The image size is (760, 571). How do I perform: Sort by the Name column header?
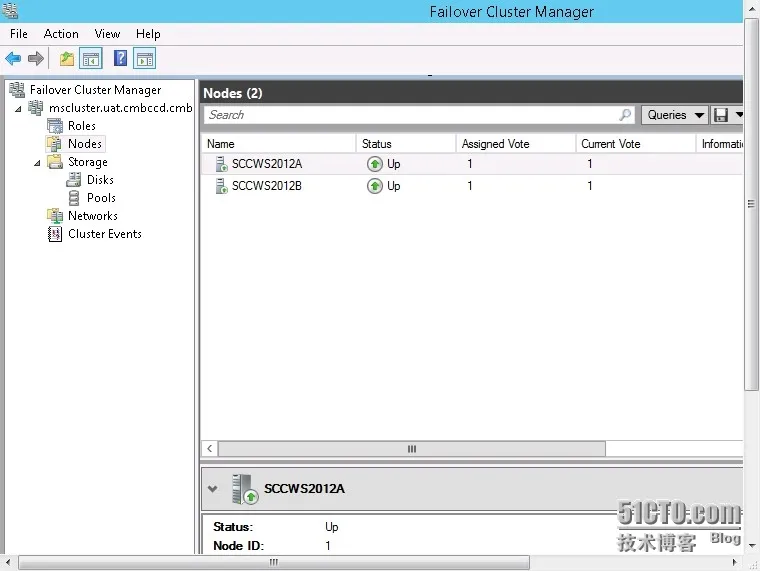[278, 144]
